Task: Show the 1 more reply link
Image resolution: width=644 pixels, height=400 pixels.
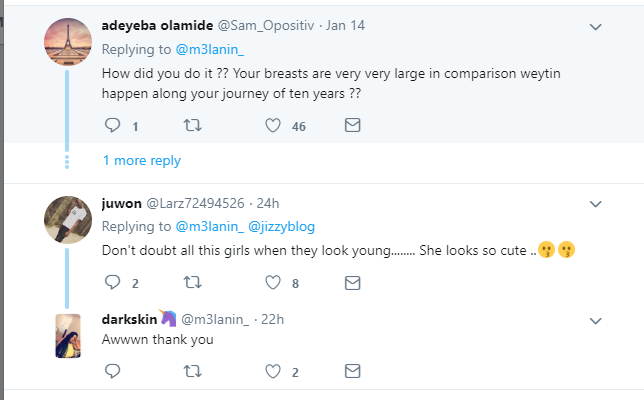Action: pyautogui.click(x=142, y=160)
